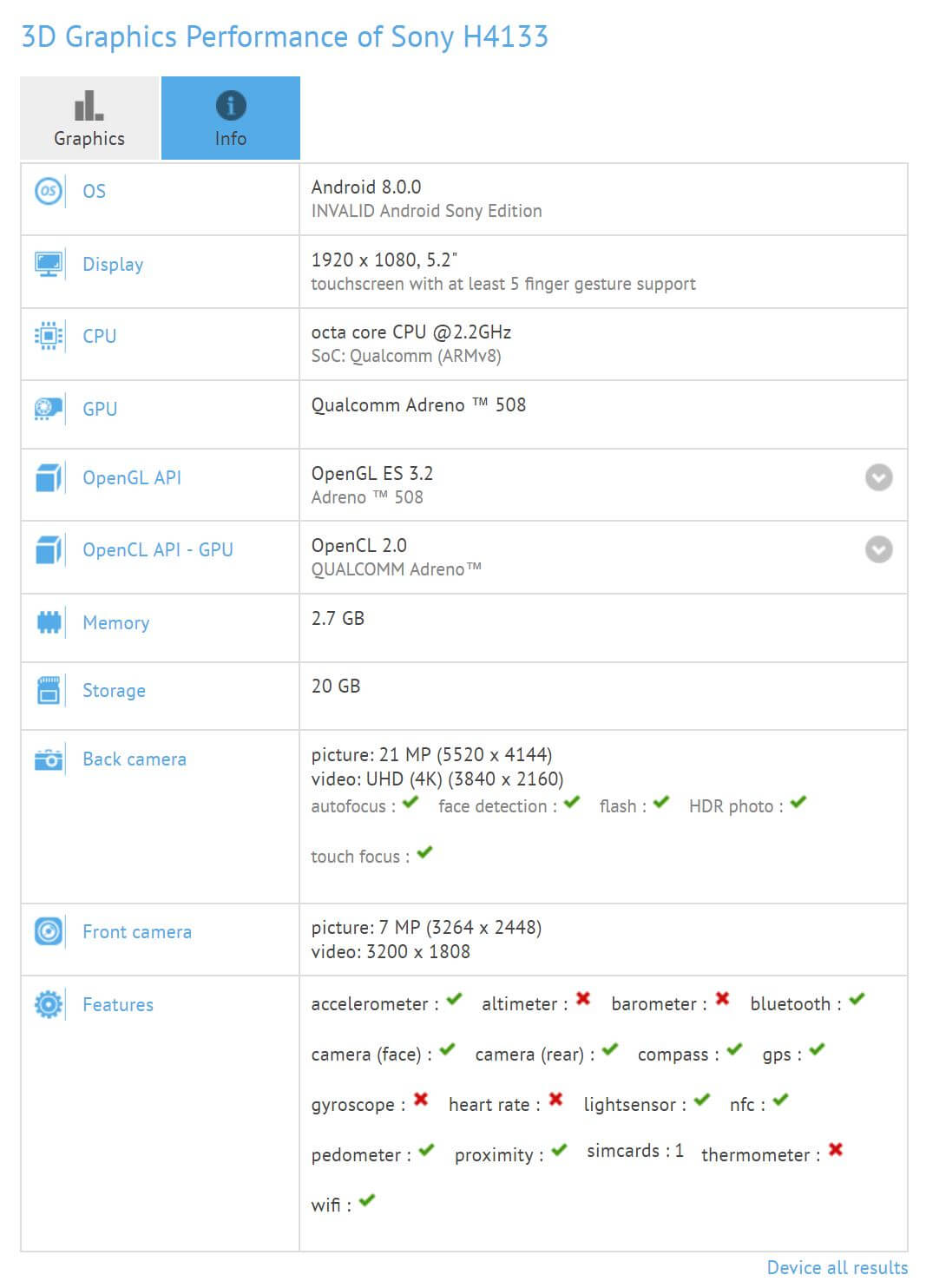926x1288 pixels.
Task: Select the Memory chip icon
Action: coord(49,621)
